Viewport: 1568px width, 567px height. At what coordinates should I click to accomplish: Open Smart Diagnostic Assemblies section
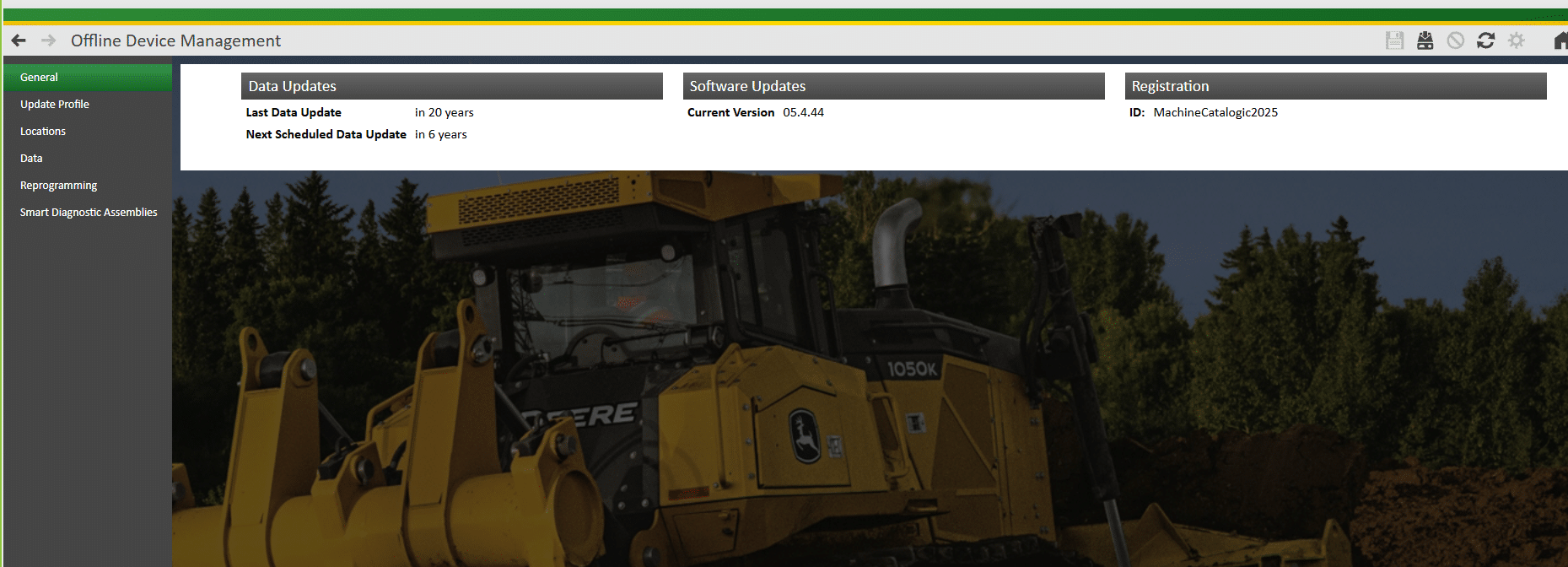[x=88, y=212]
